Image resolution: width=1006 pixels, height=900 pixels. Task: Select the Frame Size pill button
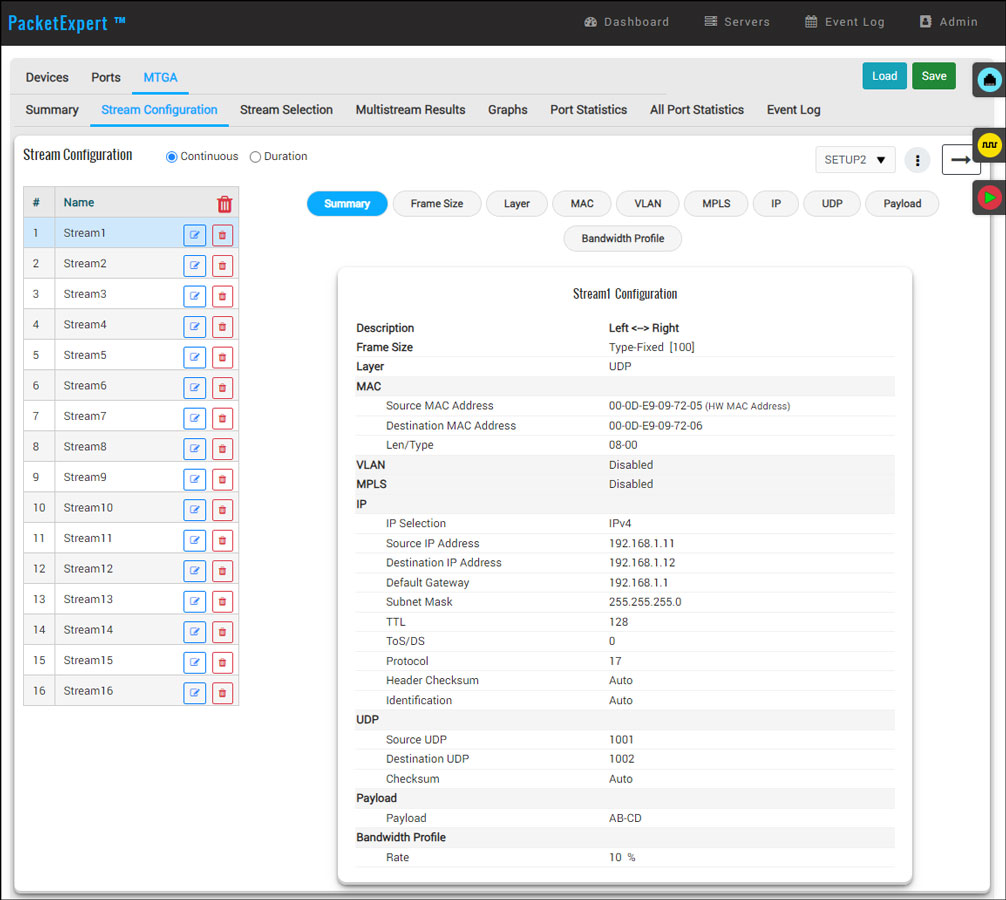[437, 204]
